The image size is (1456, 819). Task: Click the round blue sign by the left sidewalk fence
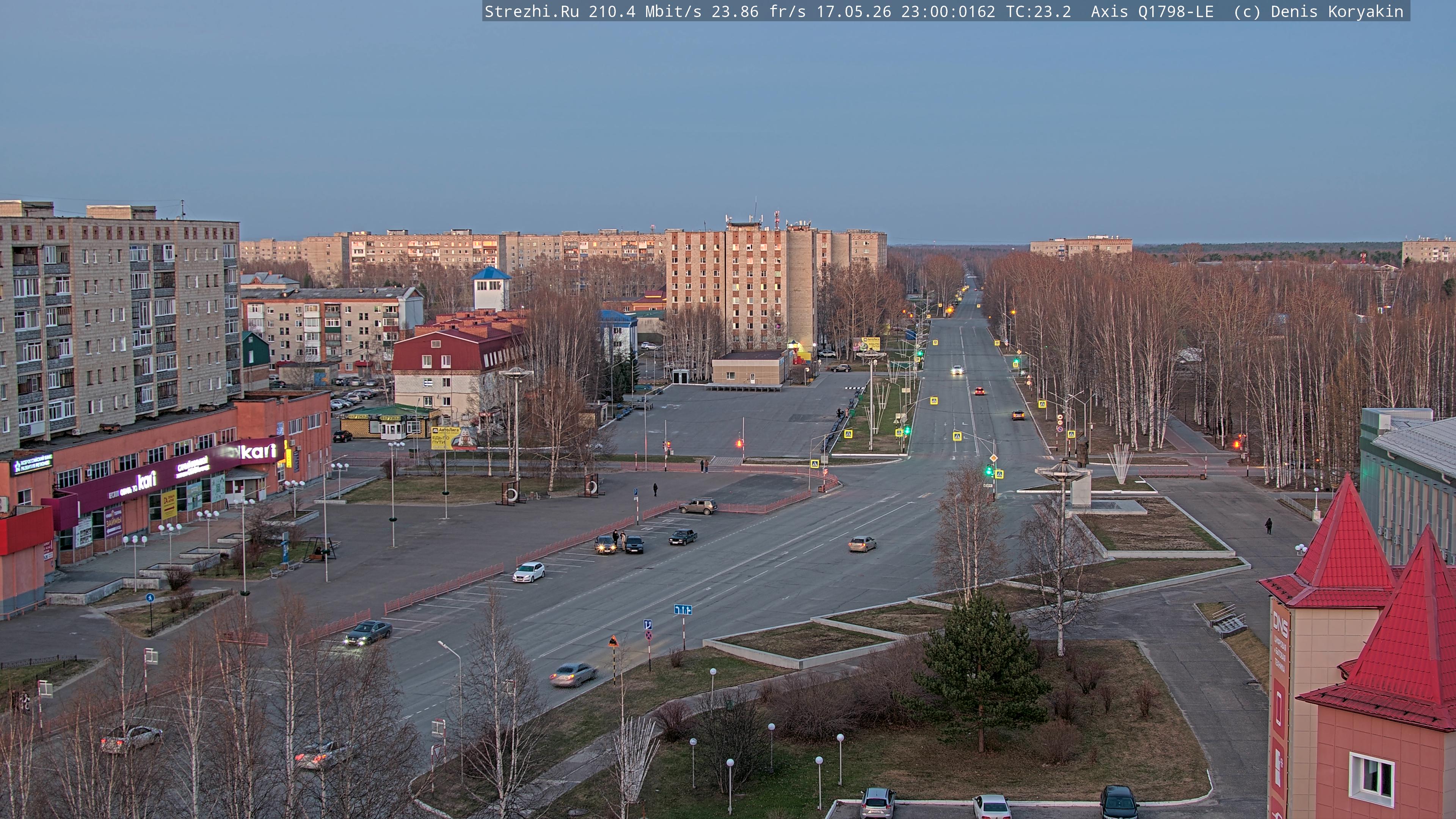click(150, 598)
